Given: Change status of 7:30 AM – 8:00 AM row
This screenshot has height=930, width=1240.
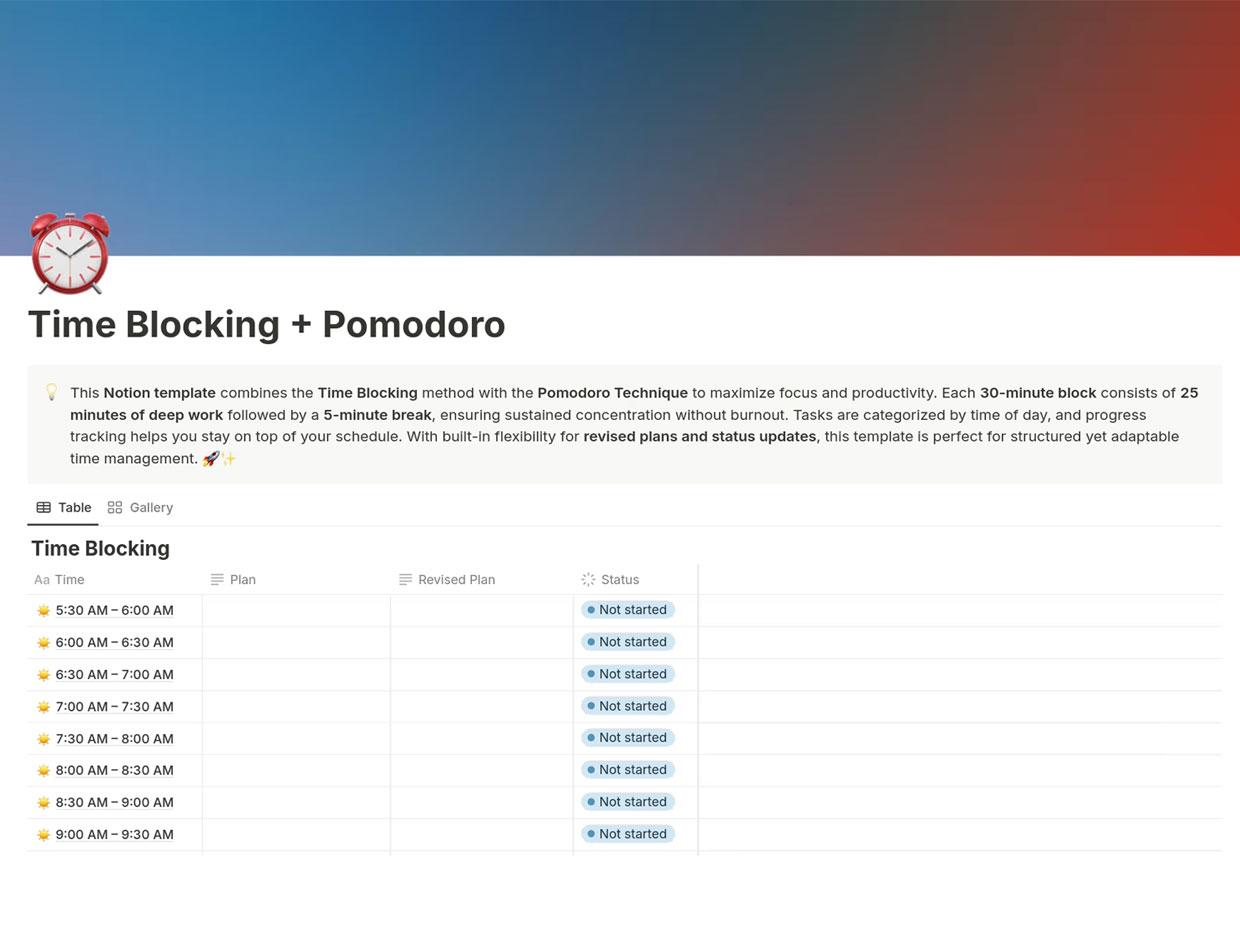Looking at the screenshot, I should [x=628, y=737].
